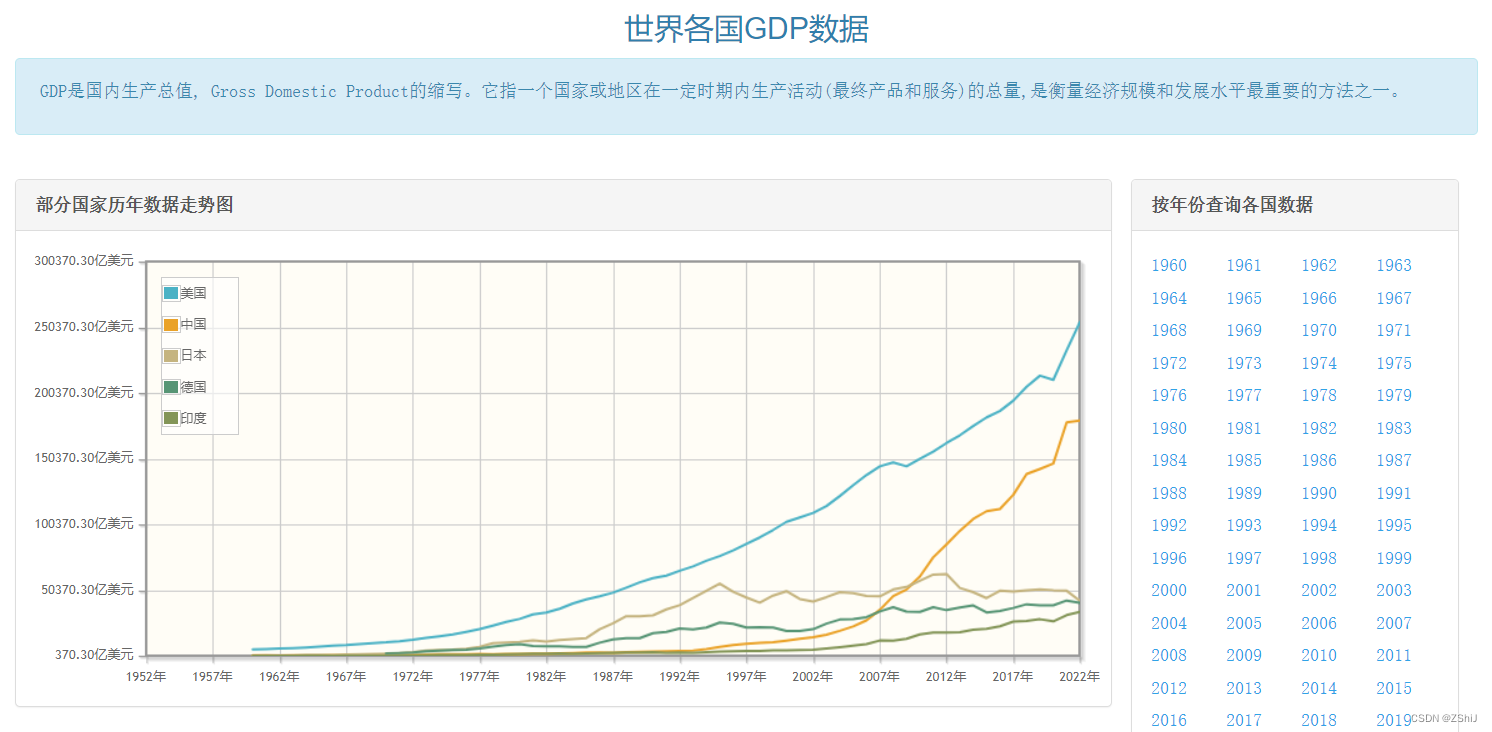1492x732 pixels.
Task: View GDP data for 1973
Action: [1244, 363]
